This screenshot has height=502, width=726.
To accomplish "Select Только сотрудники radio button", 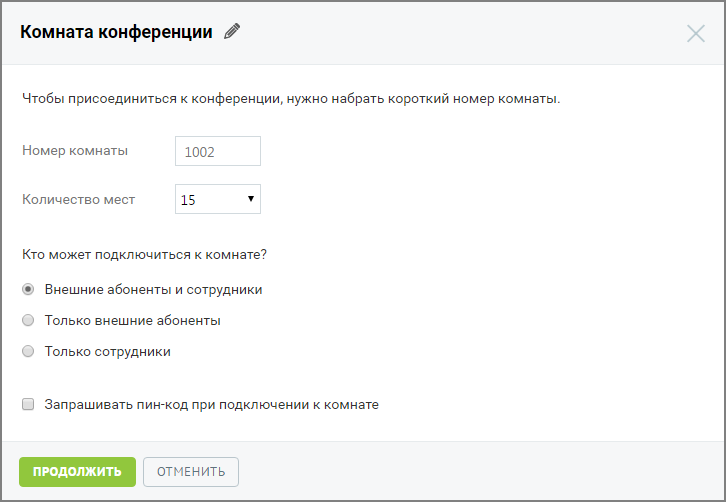I will pyautogui.click(x=28, y=351).
